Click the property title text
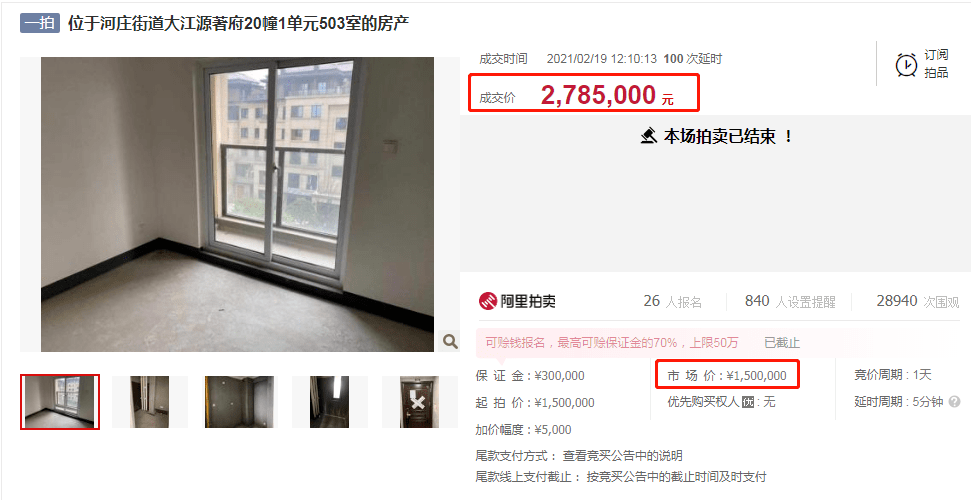Screen dimensions: 971x500 (238, 24)
